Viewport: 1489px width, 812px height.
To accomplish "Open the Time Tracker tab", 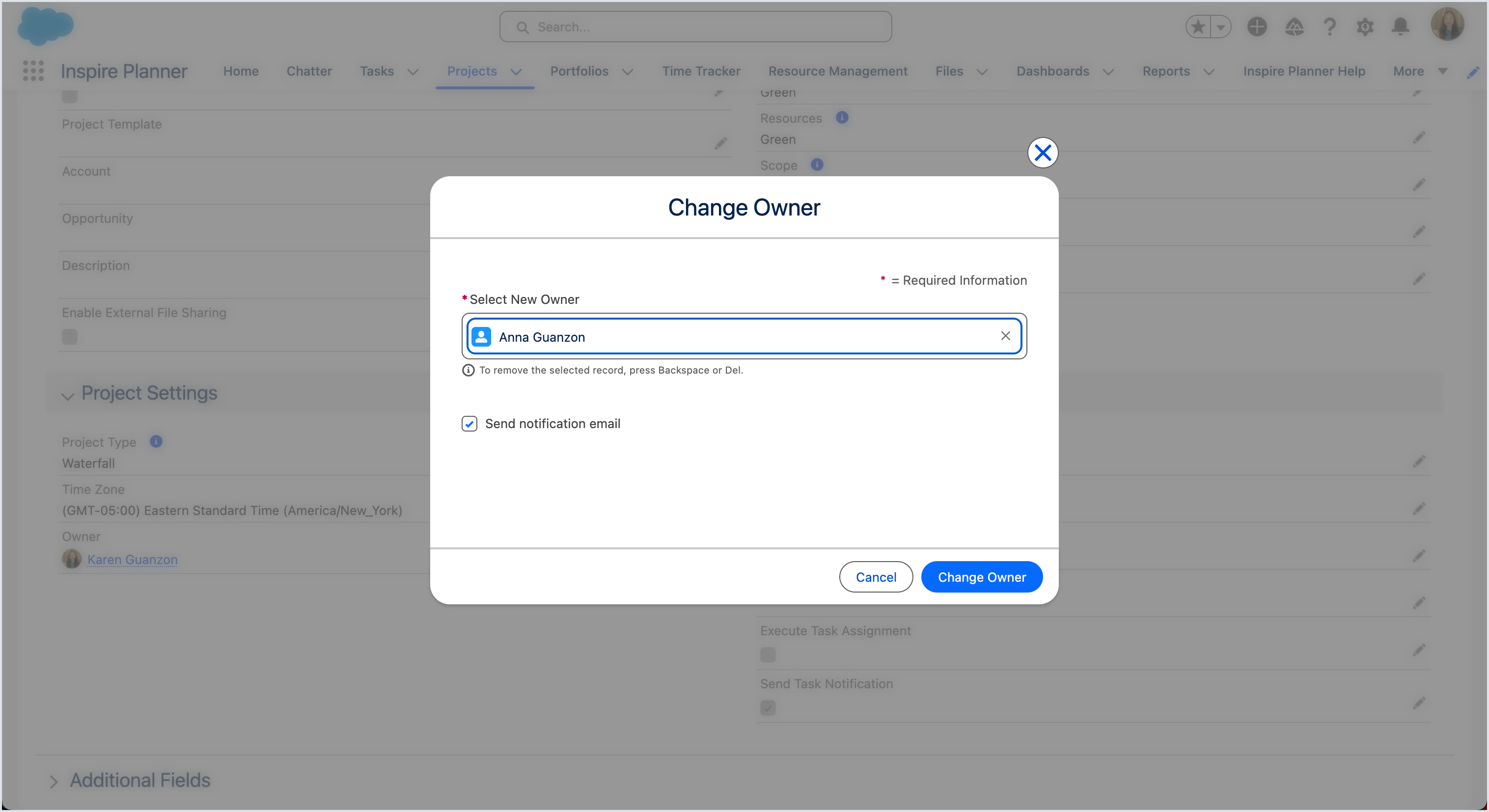I will coord(701,71).
